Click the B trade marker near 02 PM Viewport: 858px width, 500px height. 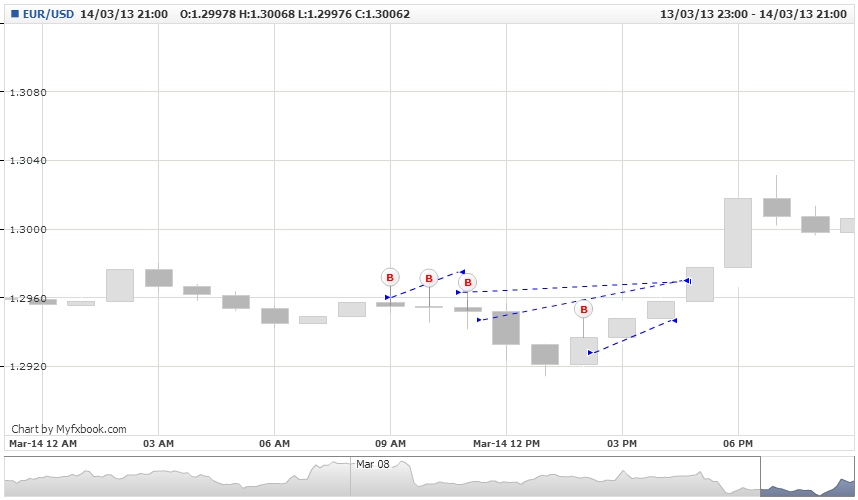(584, 309)
